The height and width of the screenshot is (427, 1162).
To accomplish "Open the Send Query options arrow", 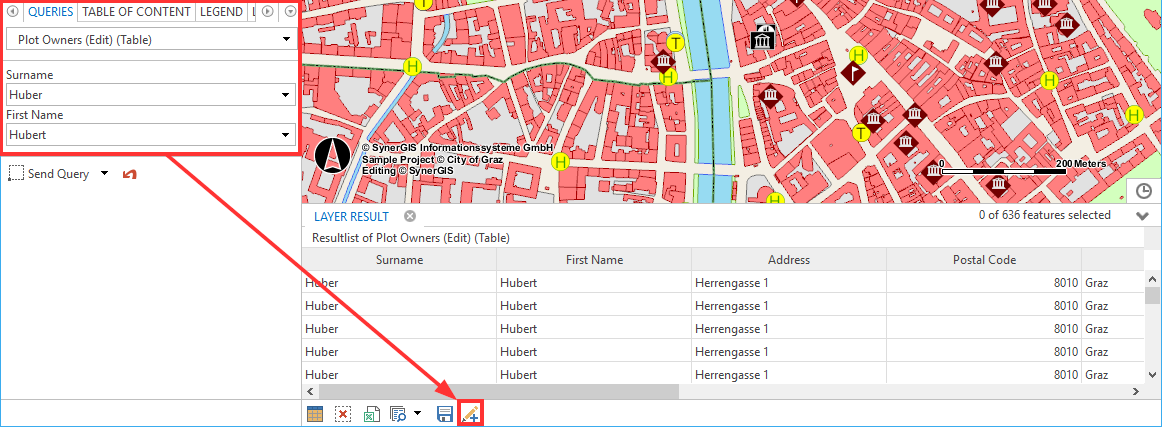I will (x=105, y=174).
